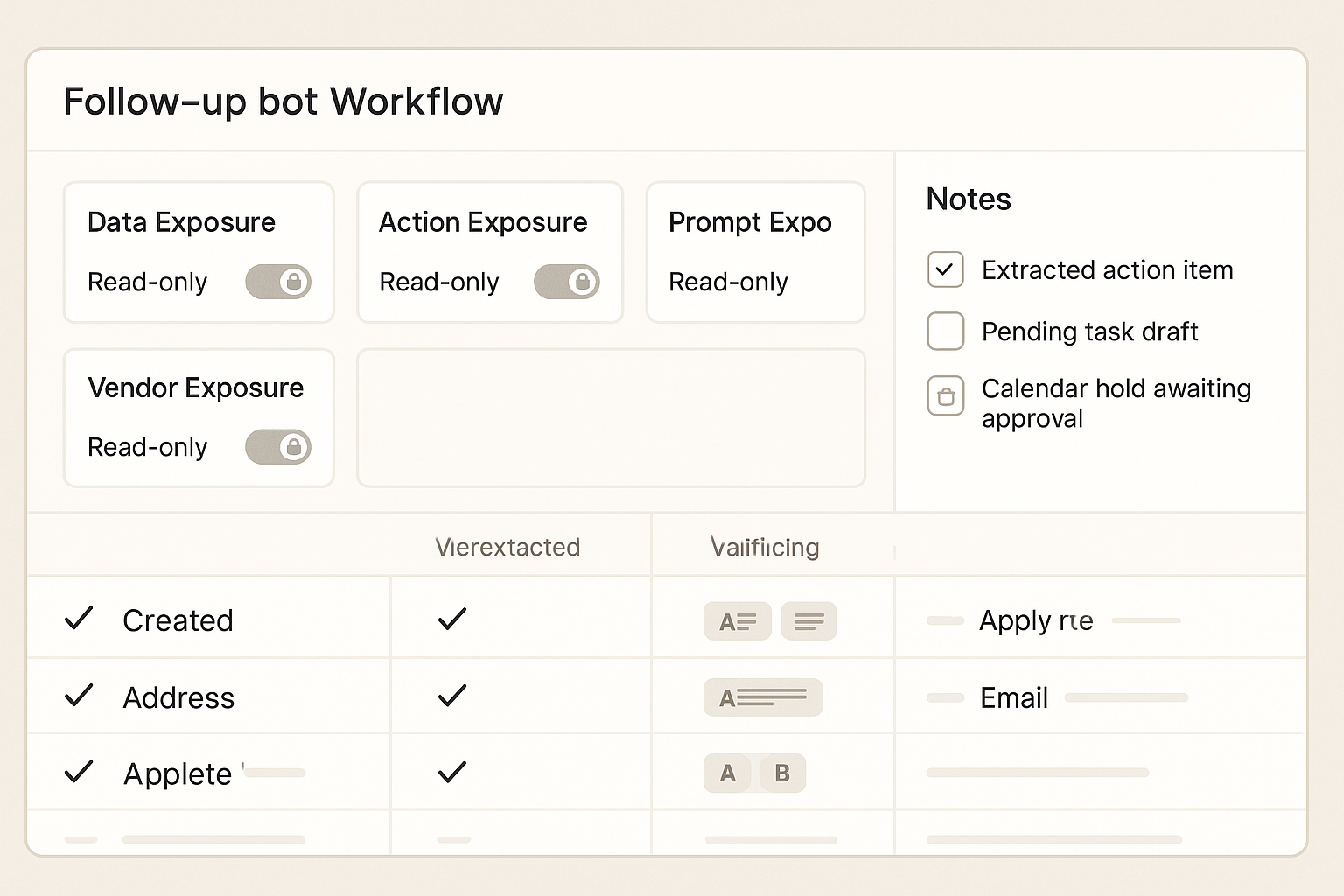
Task: Open the Prompt Expo card
Action: [755, 252]
